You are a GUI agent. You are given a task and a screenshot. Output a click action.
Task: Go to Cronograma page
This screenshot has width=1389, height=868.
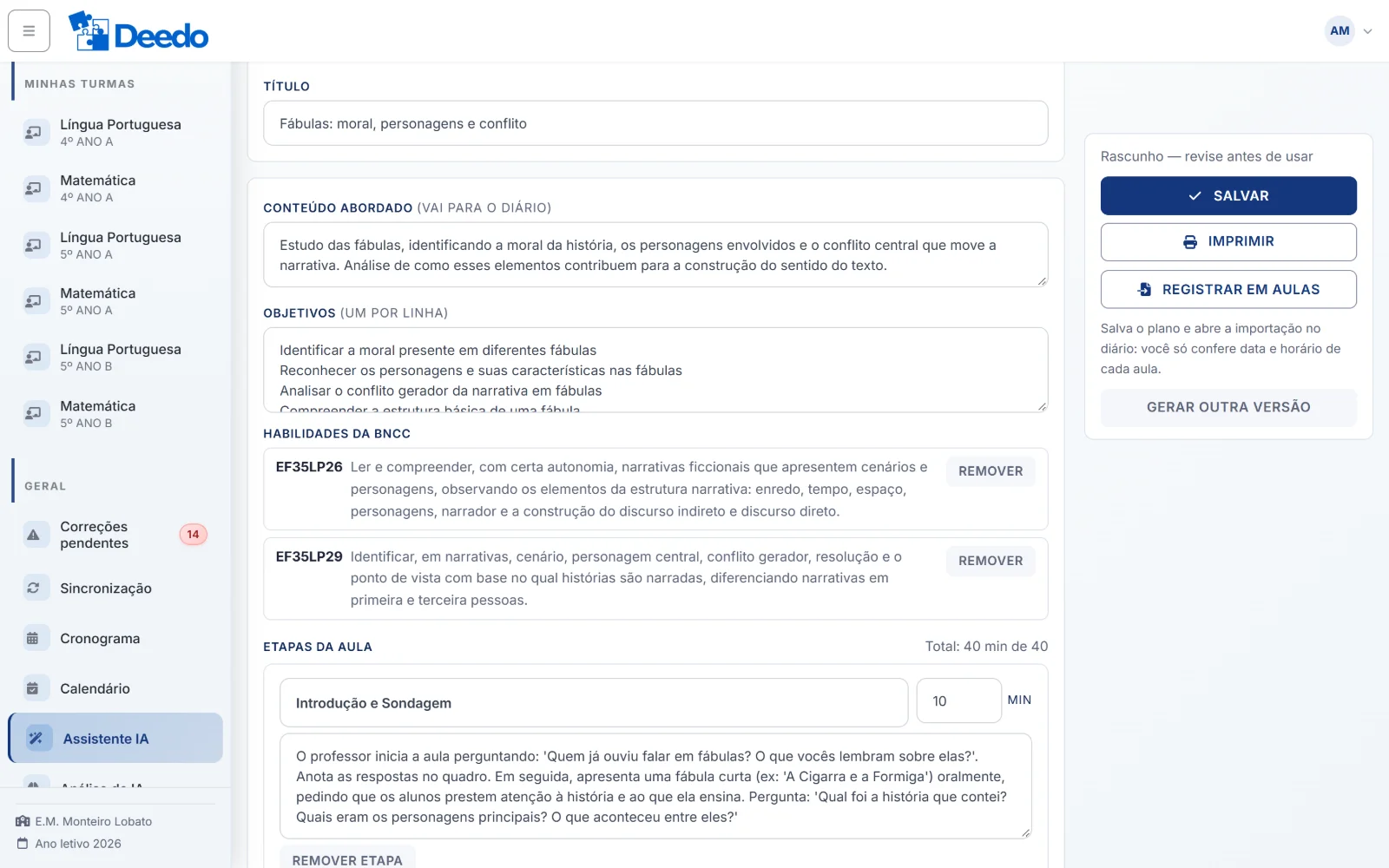[115, 638]
